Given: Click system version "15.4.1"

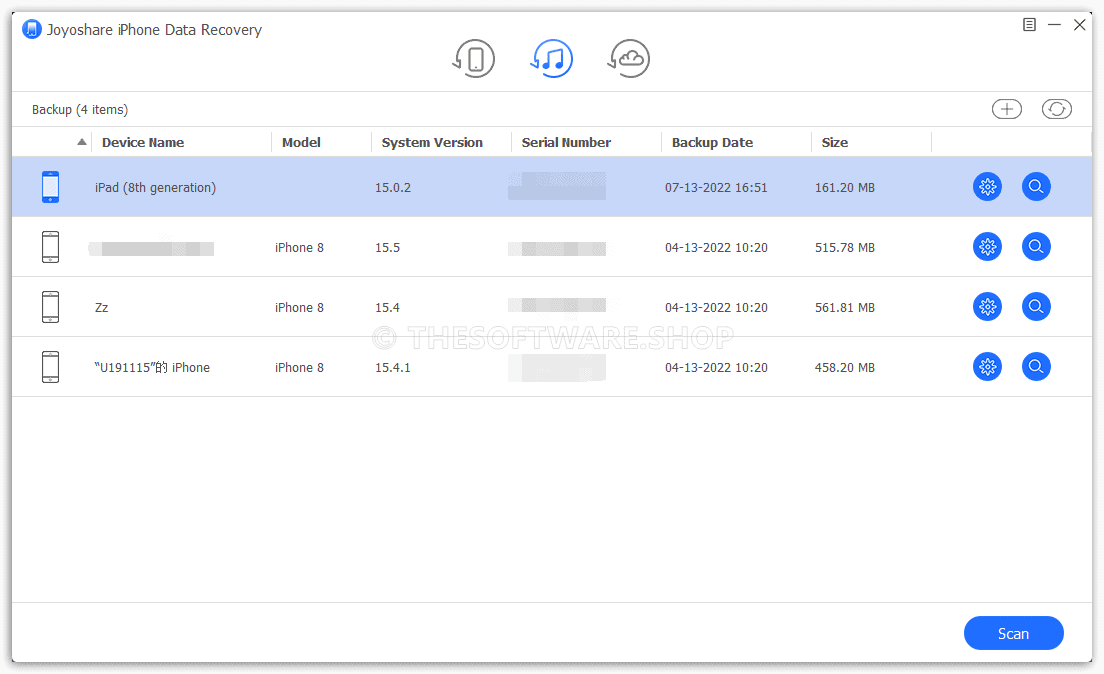Looking at the screenshot, I should 393,368.
